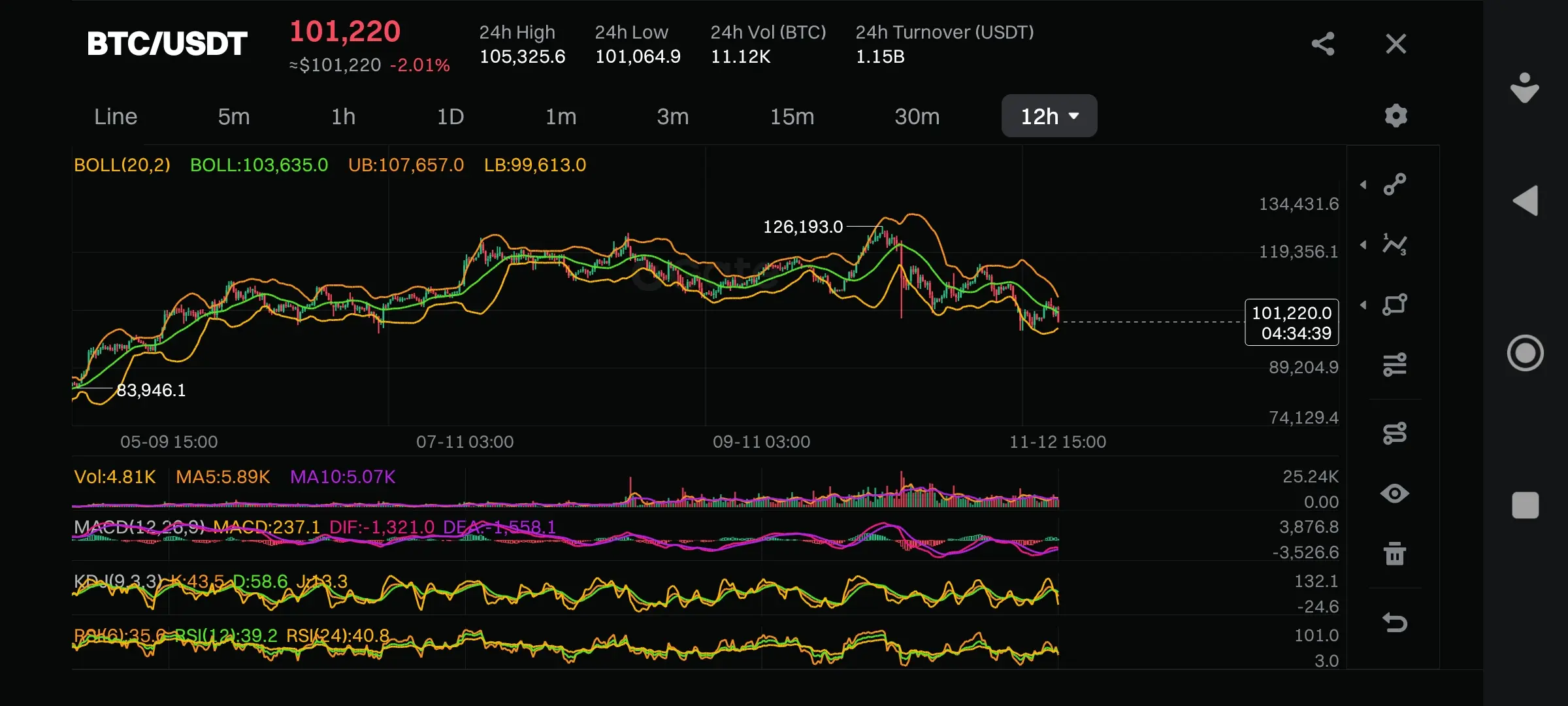Expand the wave tool options arrow

[x=1364, y=245]
